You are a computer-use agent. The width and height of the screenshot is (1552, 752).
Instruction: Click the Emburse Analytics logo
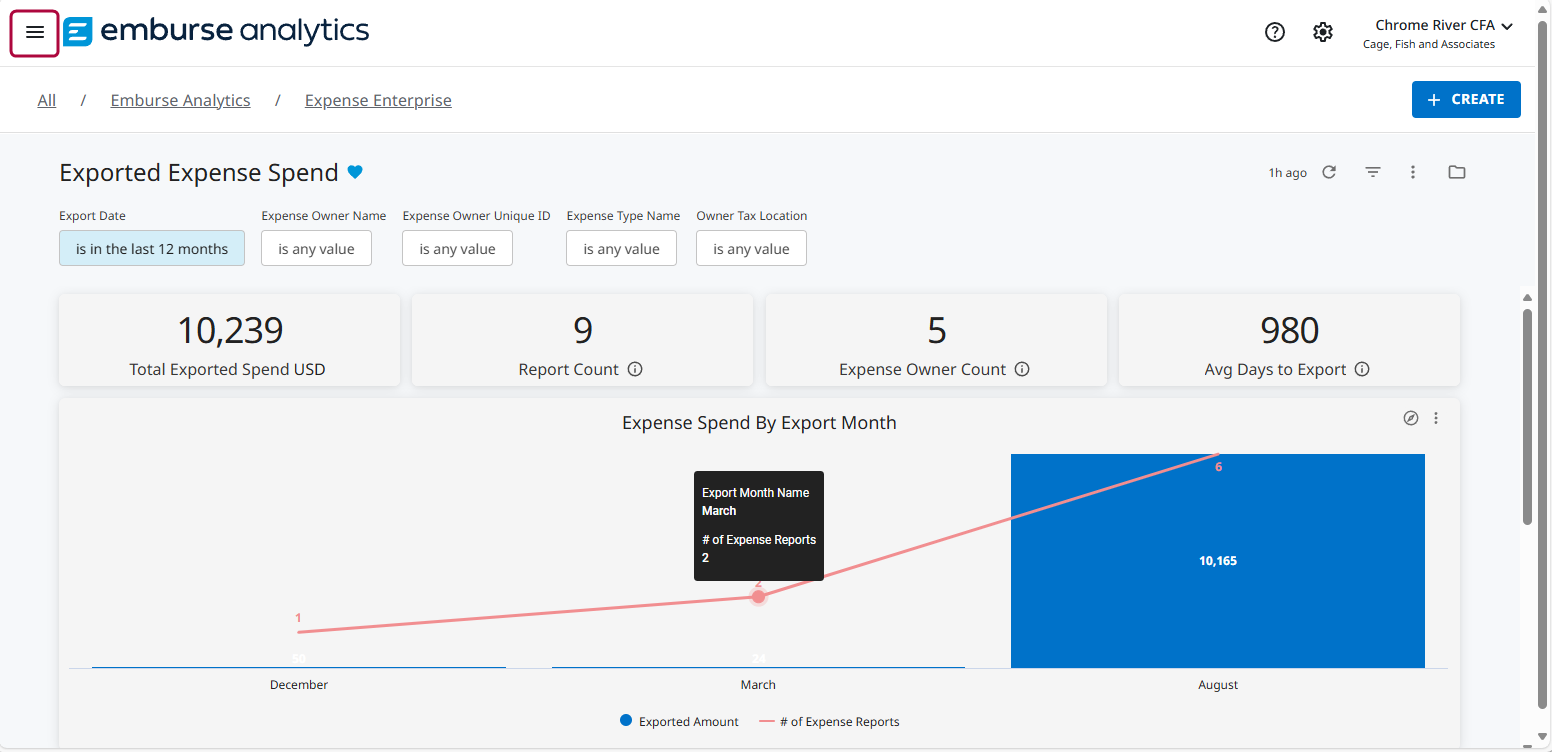point(216,31)
